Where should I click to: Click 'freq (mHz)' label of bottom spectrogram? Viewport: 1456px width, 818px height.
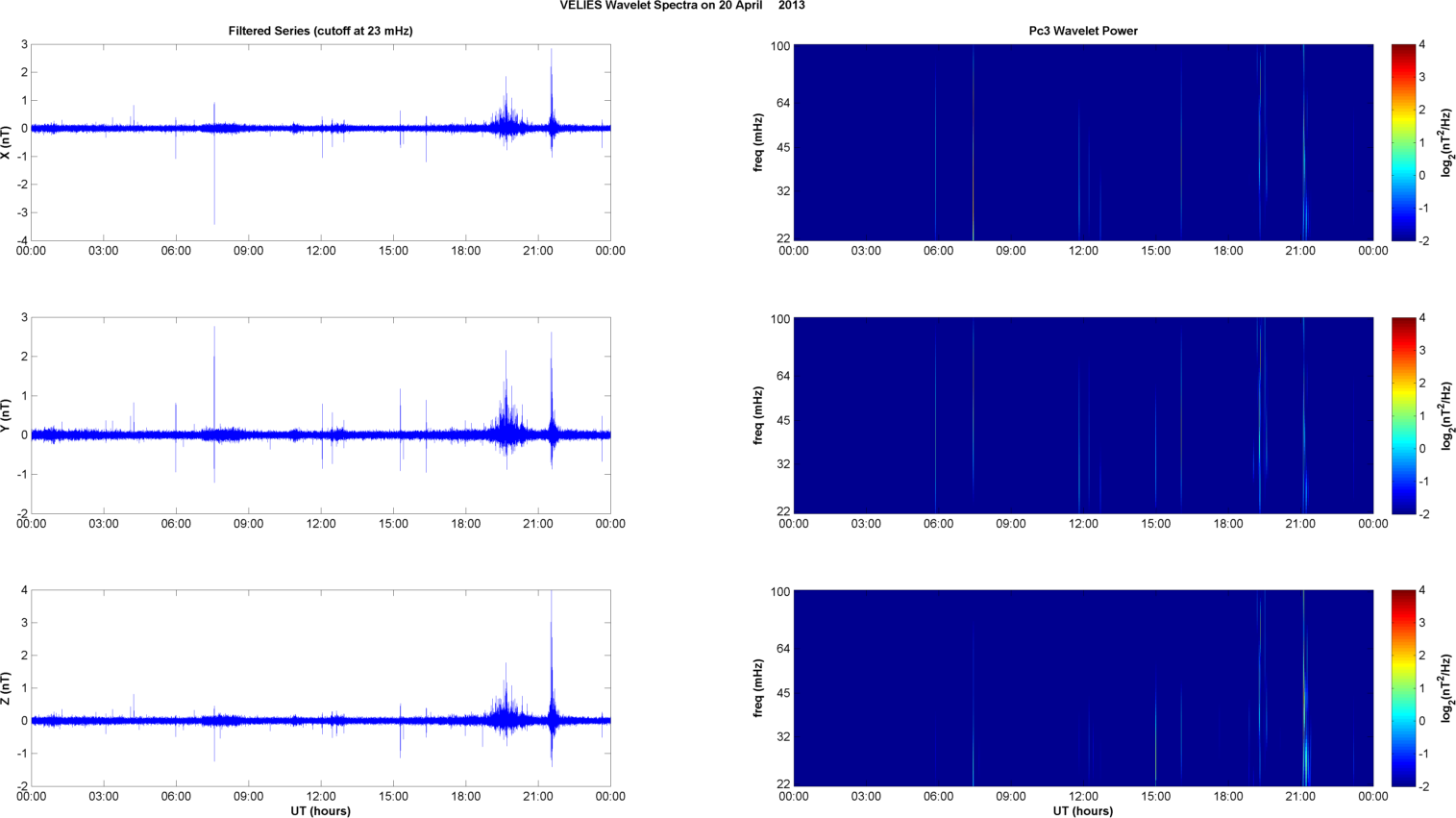[758, 688]
